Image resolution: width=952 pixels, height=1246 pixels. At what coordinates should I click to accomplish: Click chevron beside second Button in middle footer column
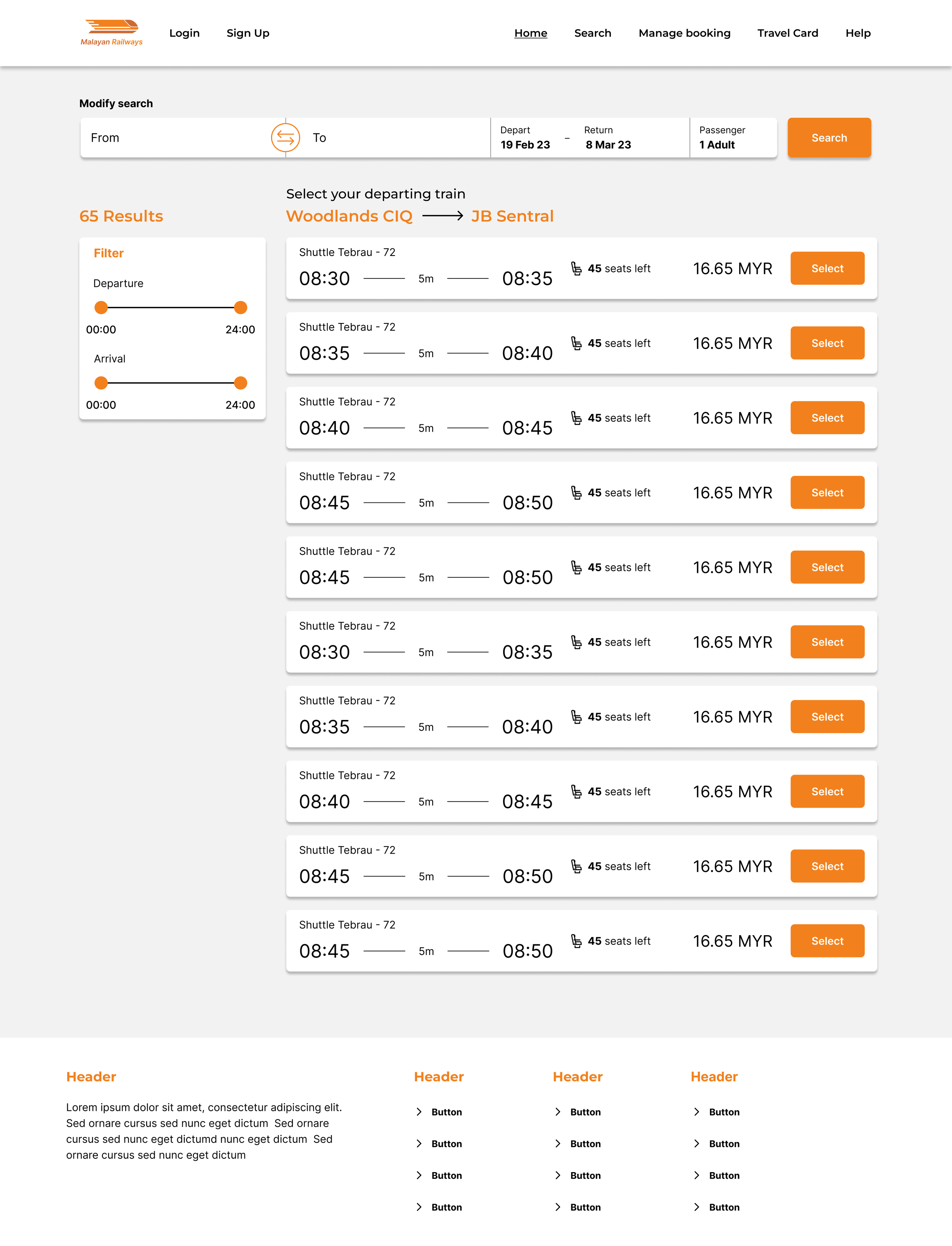[x=557, y=1144]
